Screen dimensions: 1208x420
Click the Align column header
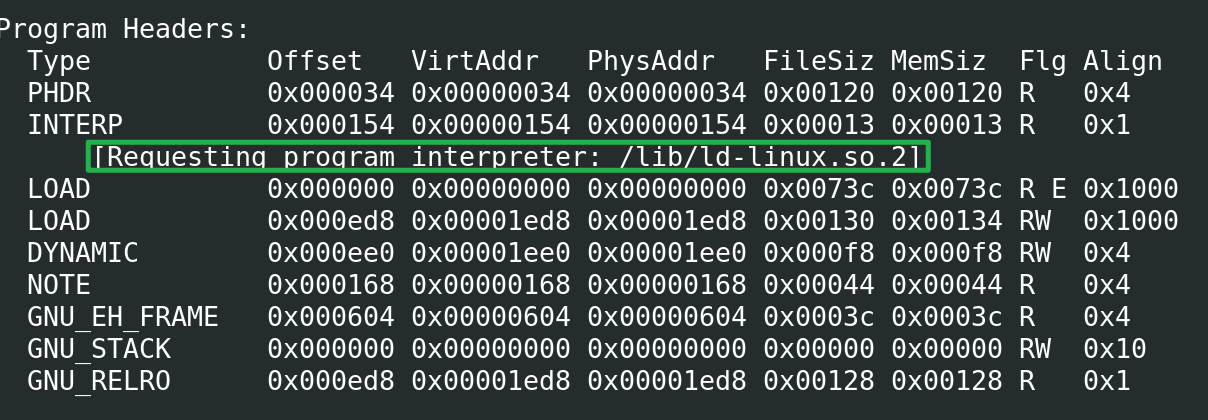(x=1122, y=61)
